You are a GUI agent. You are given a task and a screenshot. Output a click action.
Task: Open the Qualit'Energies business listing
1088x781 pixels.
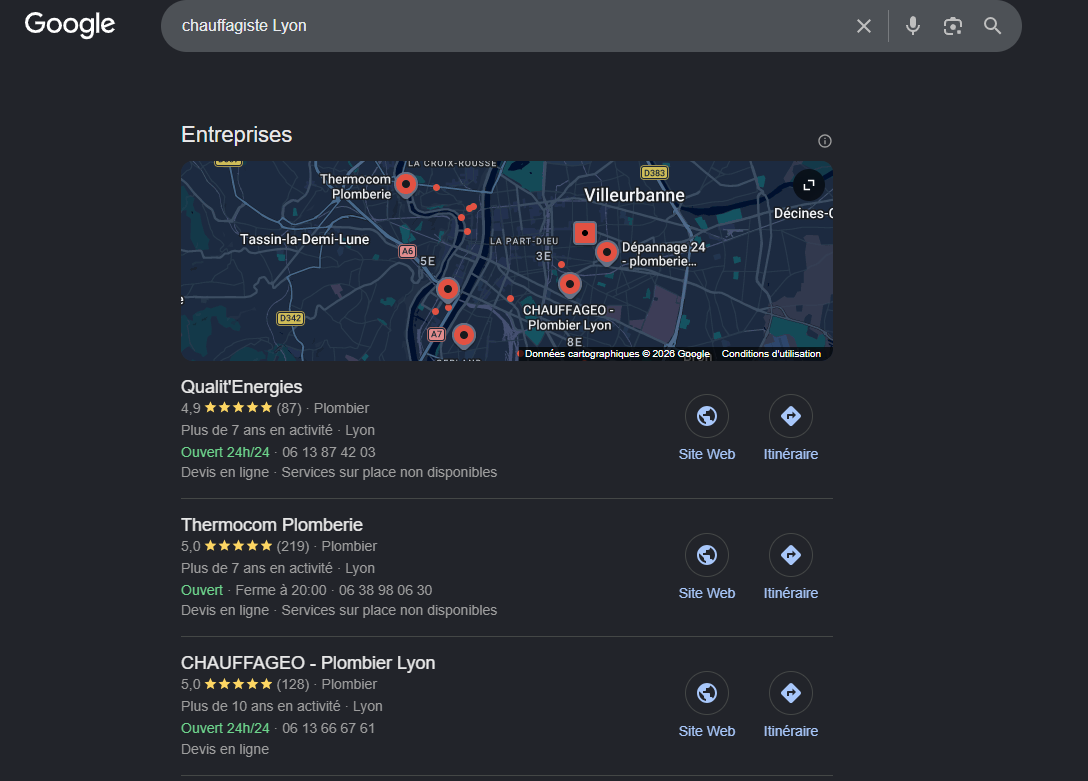241,387
